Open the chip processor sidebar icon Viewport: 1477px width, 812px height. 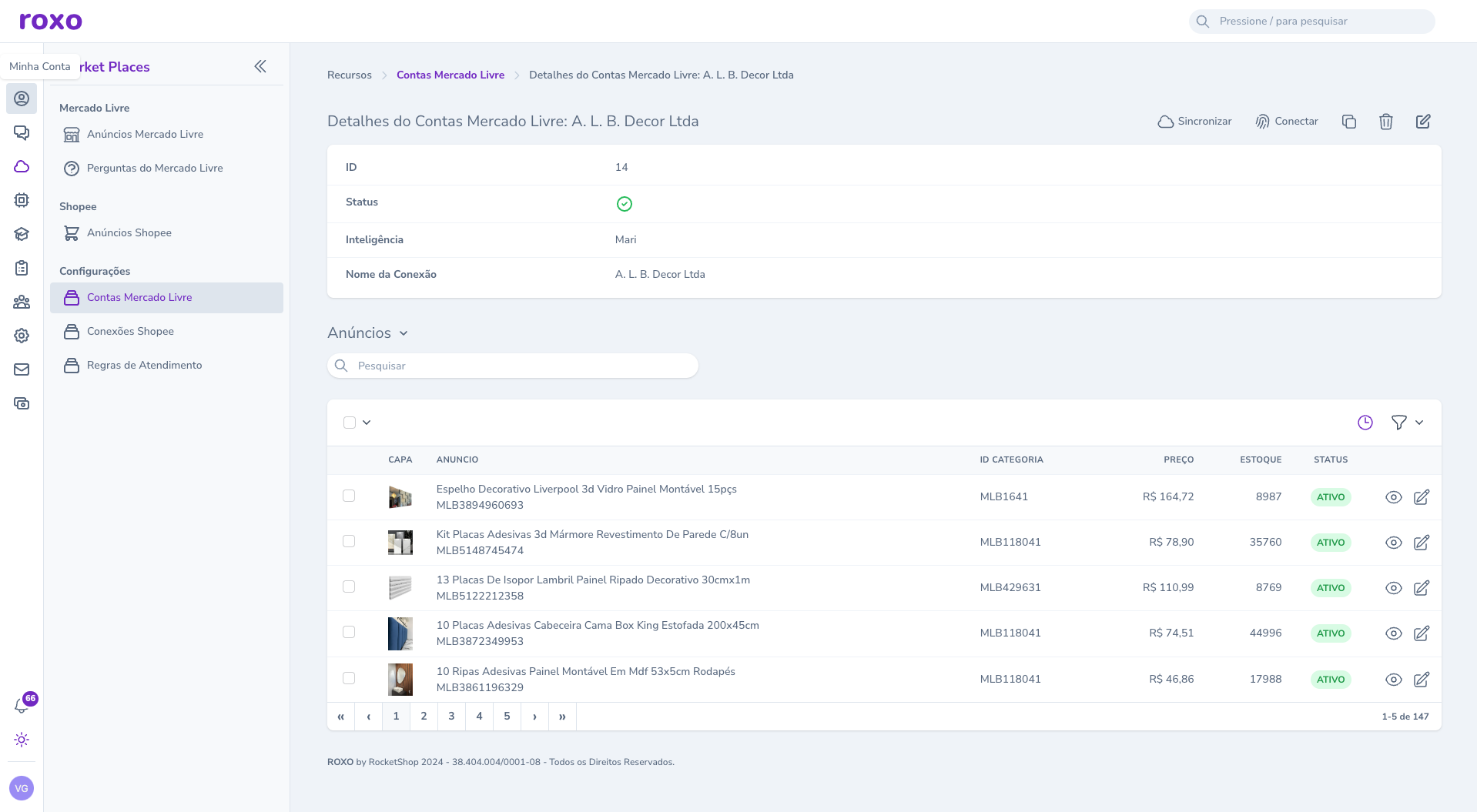(22, 200)
